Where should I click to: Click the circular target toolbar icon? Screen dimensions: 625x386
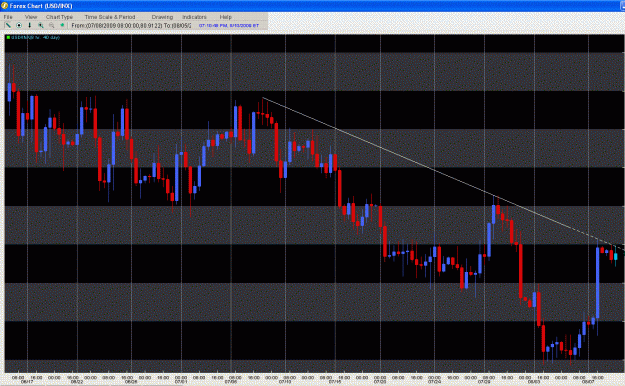pos(19,25)
